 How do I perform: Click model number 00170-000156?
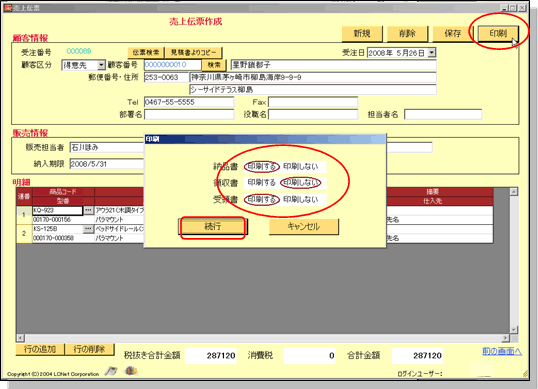click(x=63, y=220)
